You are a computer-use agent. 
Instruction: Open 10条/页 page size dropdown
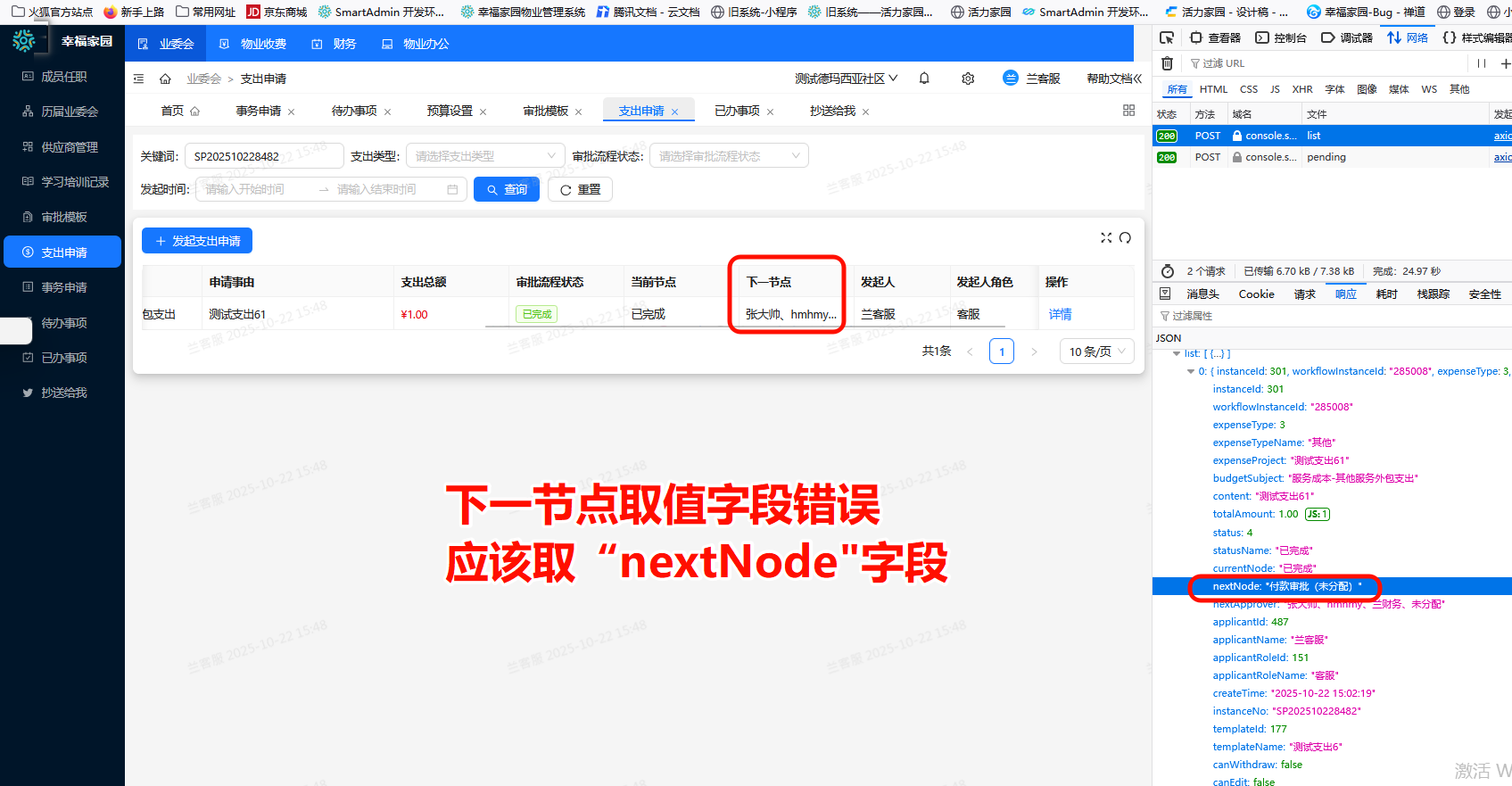[1097, 352]
